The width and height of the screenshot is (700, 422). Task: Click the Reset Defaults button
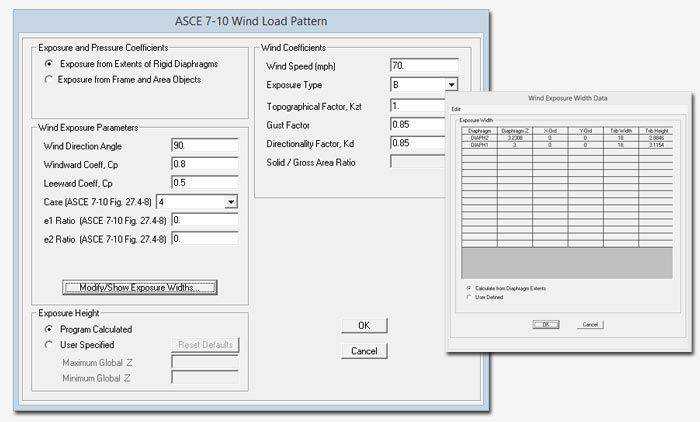pyautogui.click(x=205, y=345)
